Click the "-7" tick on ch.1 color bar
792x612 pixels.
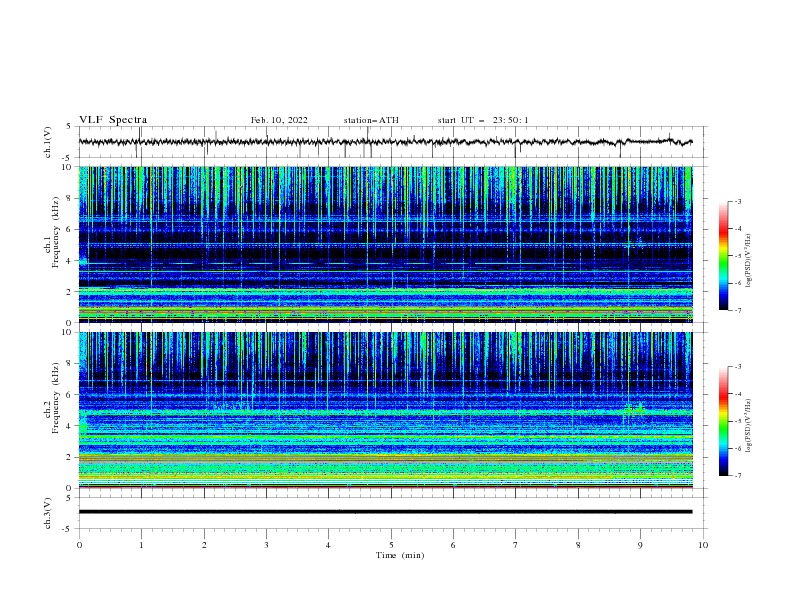coord(738,310)
